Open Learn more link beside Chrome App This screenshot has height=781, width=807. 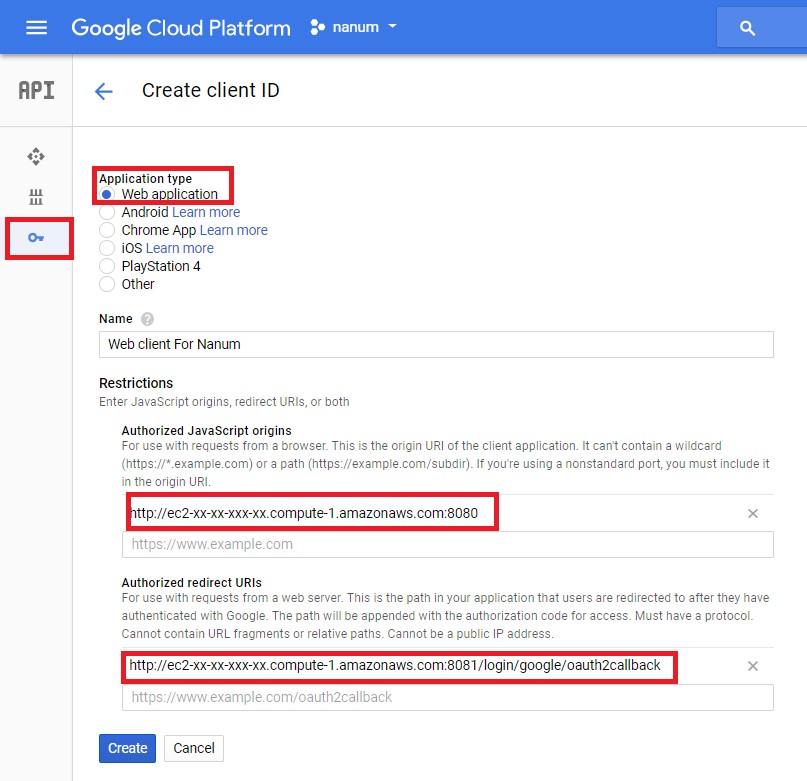tap(234, 230)
